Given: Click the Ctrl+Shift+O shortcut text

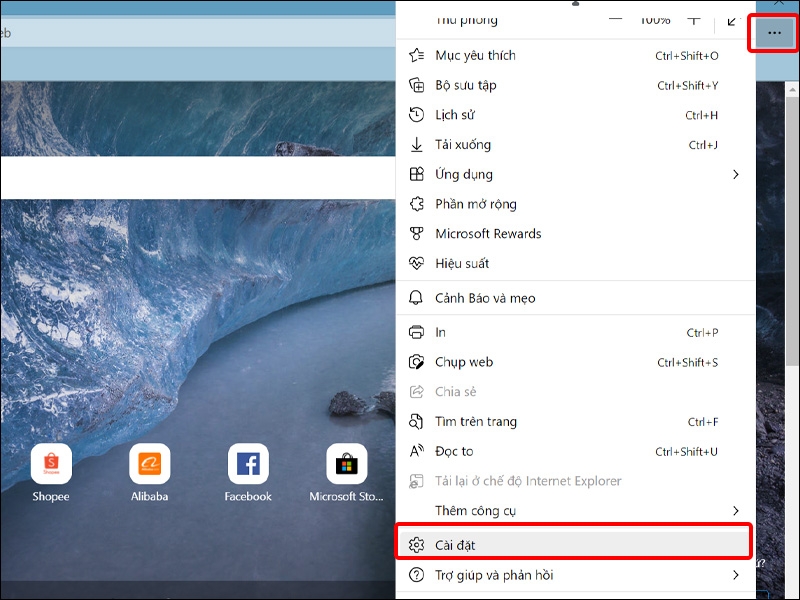Looking at the screenshot, I should point(687,56).
